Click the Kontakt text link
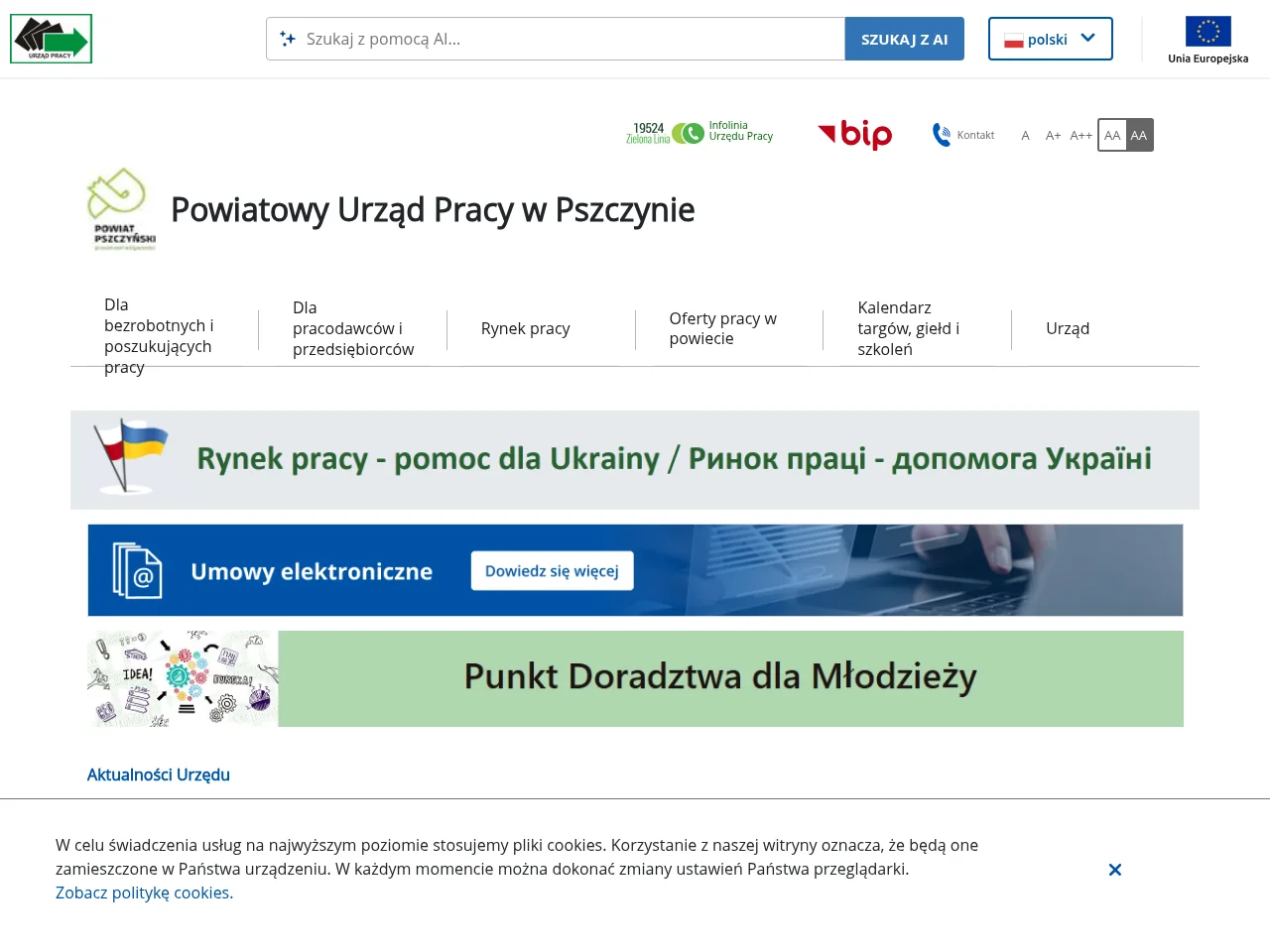Screen dimensions: 1270x952 point(975,135)
